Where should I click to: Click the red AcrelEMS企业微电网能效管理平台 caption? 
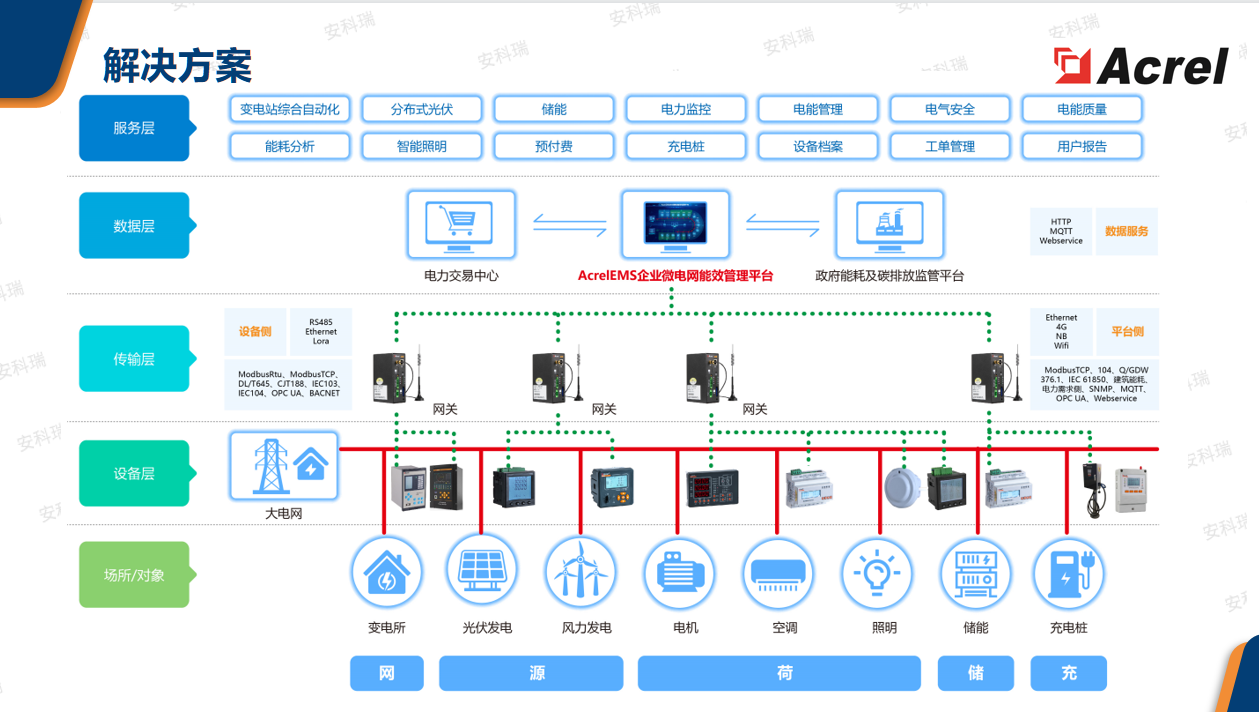(x=676, y=275)
